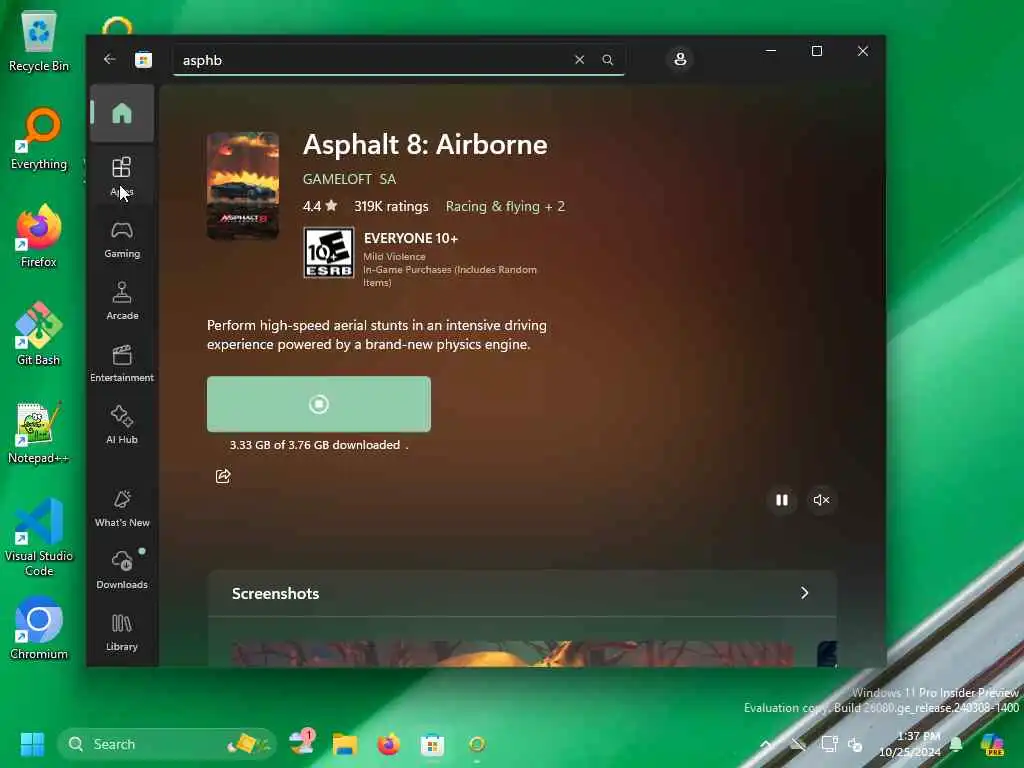Click the Microsoft Store logo icon
This screenshot has width=1024, height=768.
143,60
